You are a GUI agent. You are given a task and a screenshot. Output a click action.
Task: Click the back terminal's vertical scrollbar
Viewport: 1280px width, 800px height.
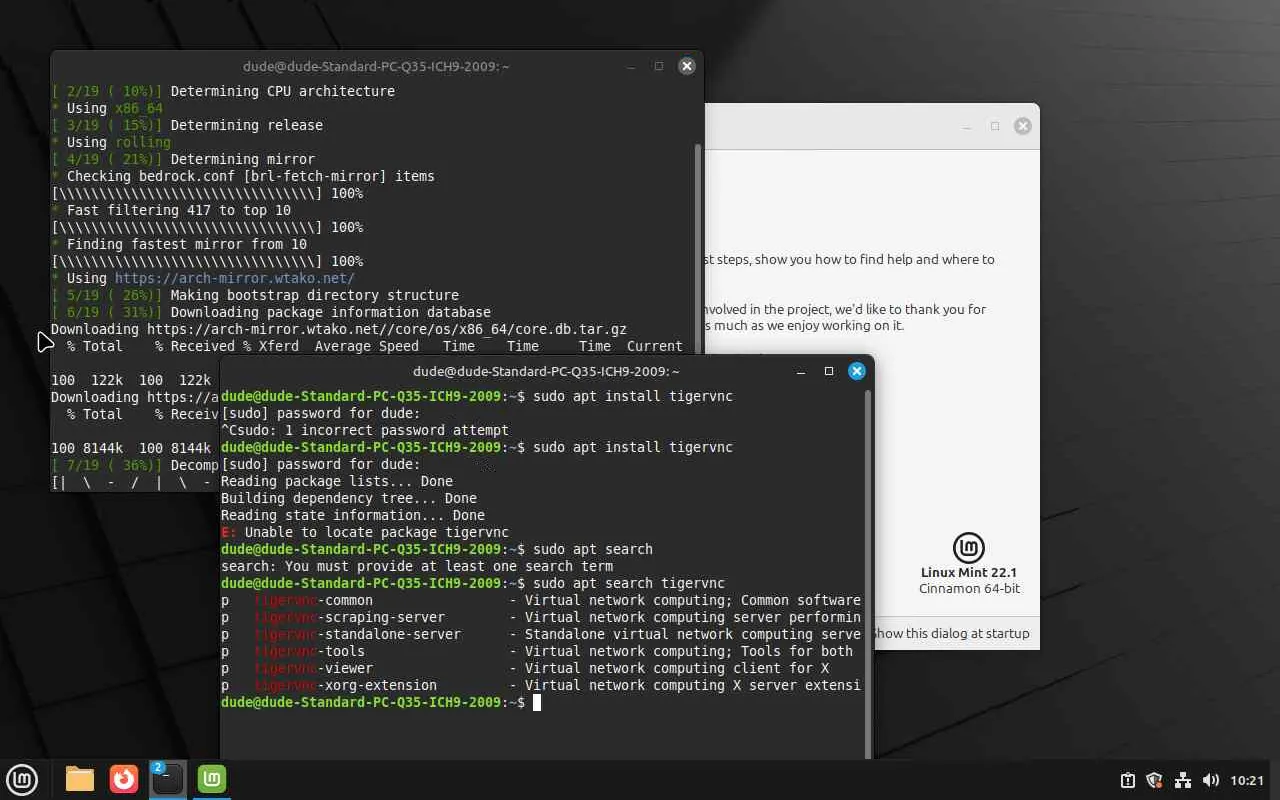click(698, 247)
